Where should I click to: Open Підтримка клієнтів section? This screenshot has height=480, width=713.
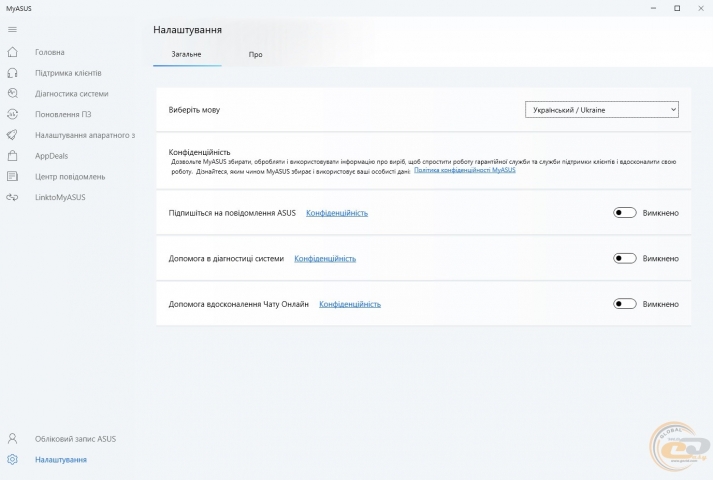pos(68,73)
